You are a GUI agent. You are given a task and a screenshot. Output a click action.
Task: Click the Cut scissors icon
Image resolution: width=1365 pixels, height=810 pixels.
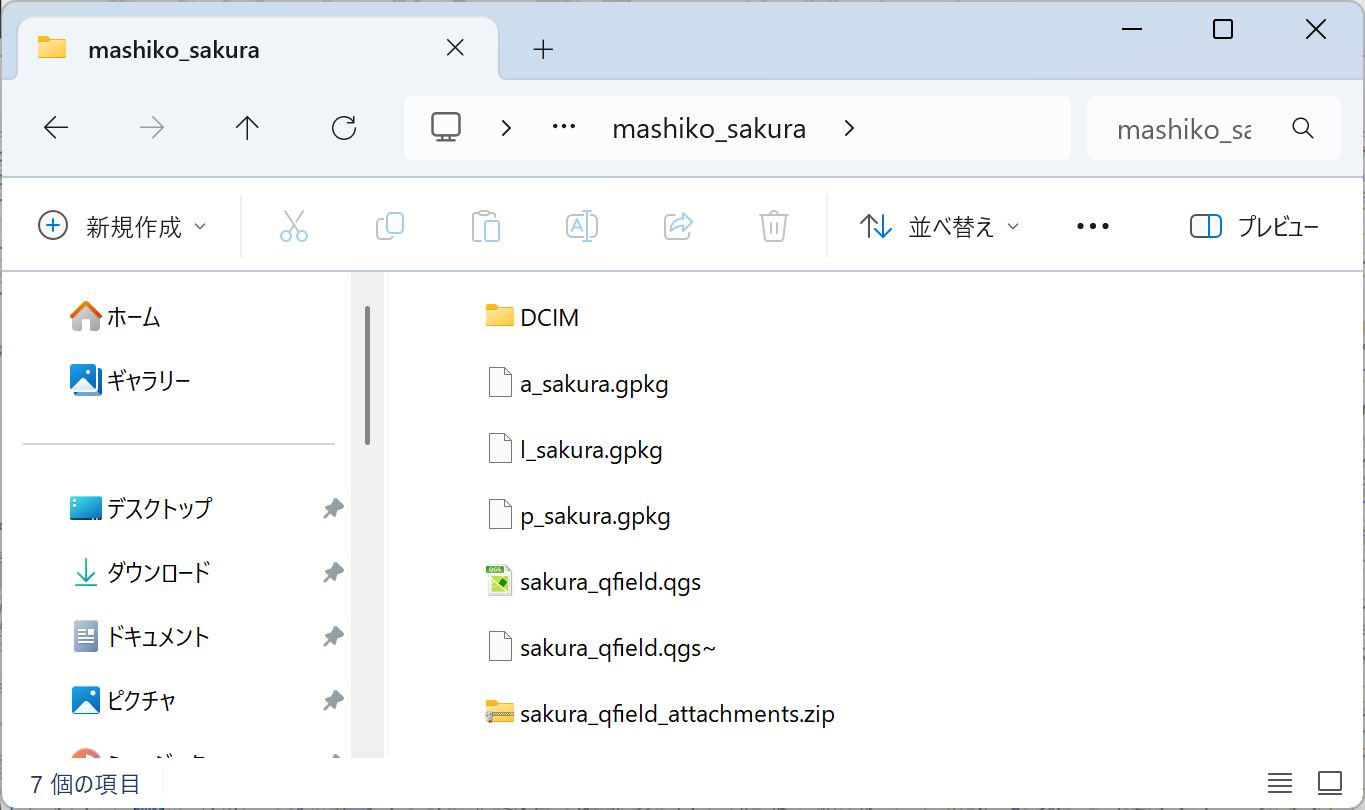click(294, 226)
